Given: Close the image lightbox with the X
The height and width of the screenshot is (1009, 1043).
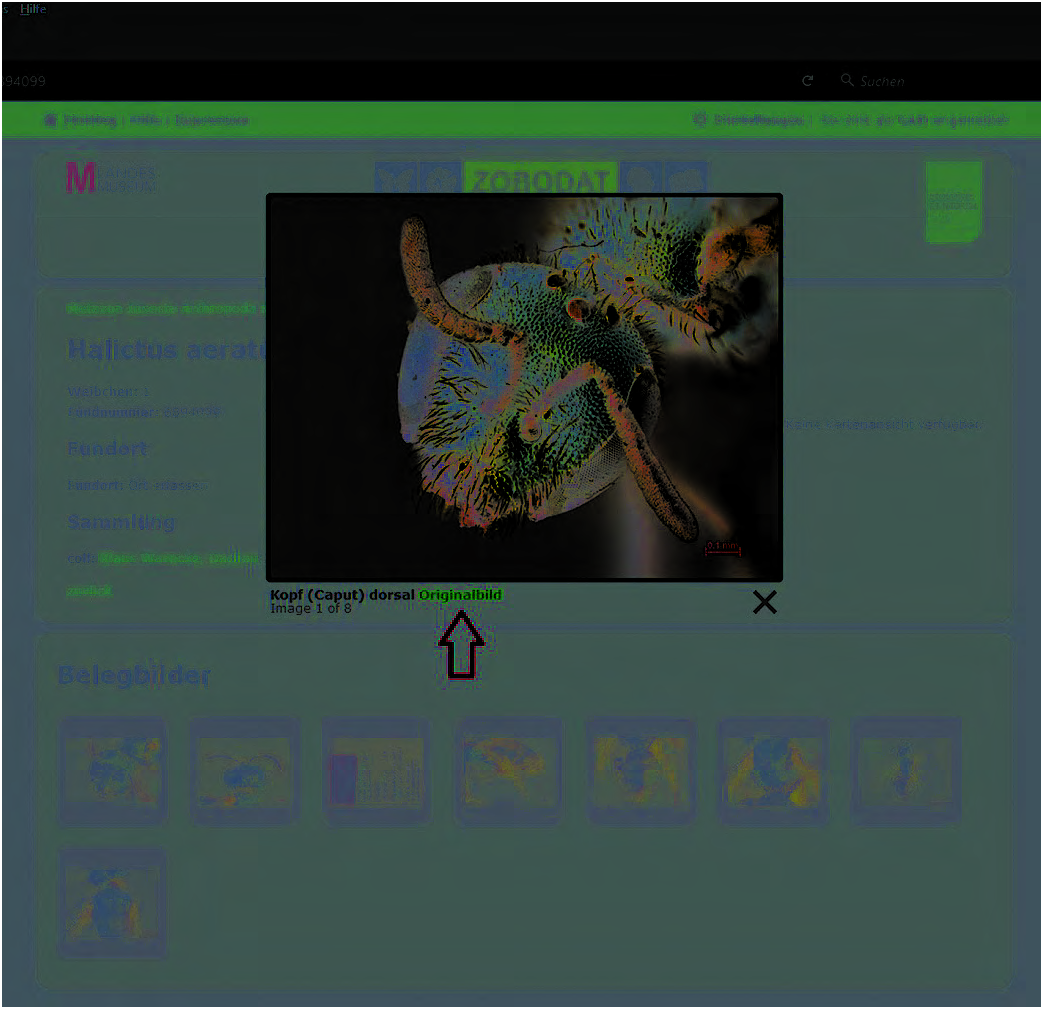Looking at the screenshot, I should 764,602.
